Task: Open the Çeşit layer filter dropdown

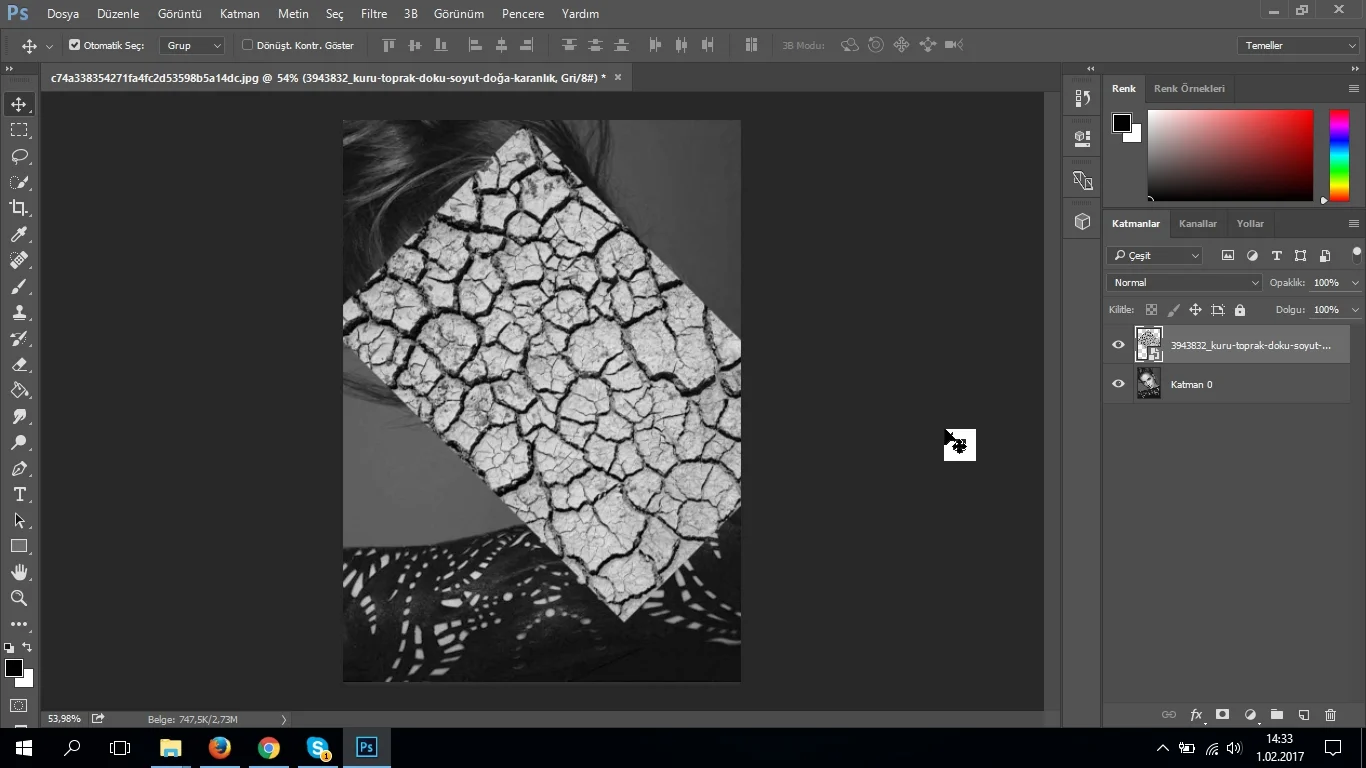Action: [1154, 256]
